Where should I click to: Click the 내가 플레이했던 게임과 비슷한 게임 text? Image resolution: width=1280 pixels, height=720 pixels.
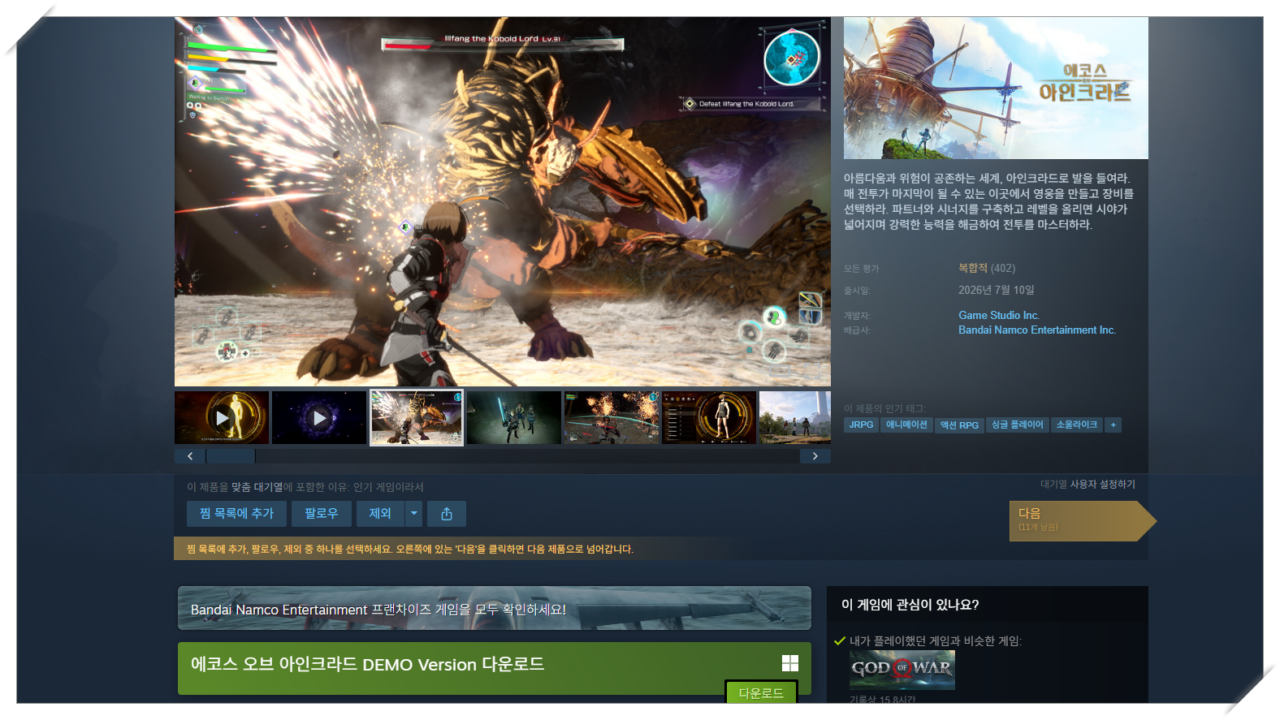[x=936, y=641]
